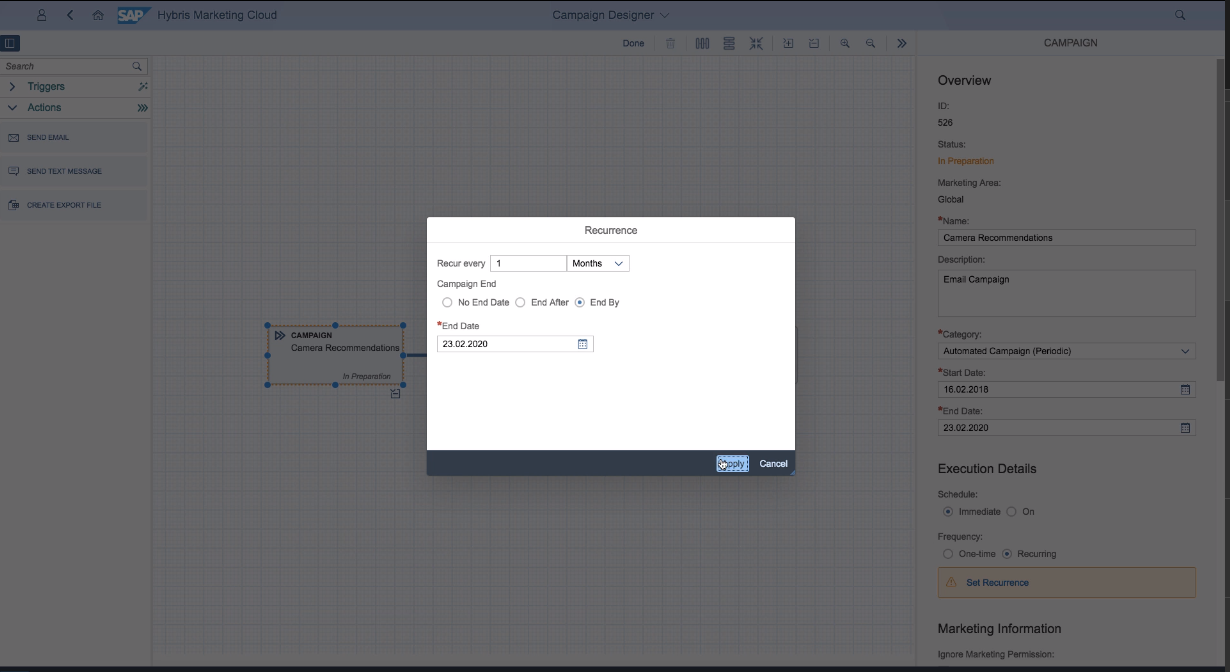Select the End After radio option
The image size is (1230, 672).
pyautogui.click(x=520, y=302)
